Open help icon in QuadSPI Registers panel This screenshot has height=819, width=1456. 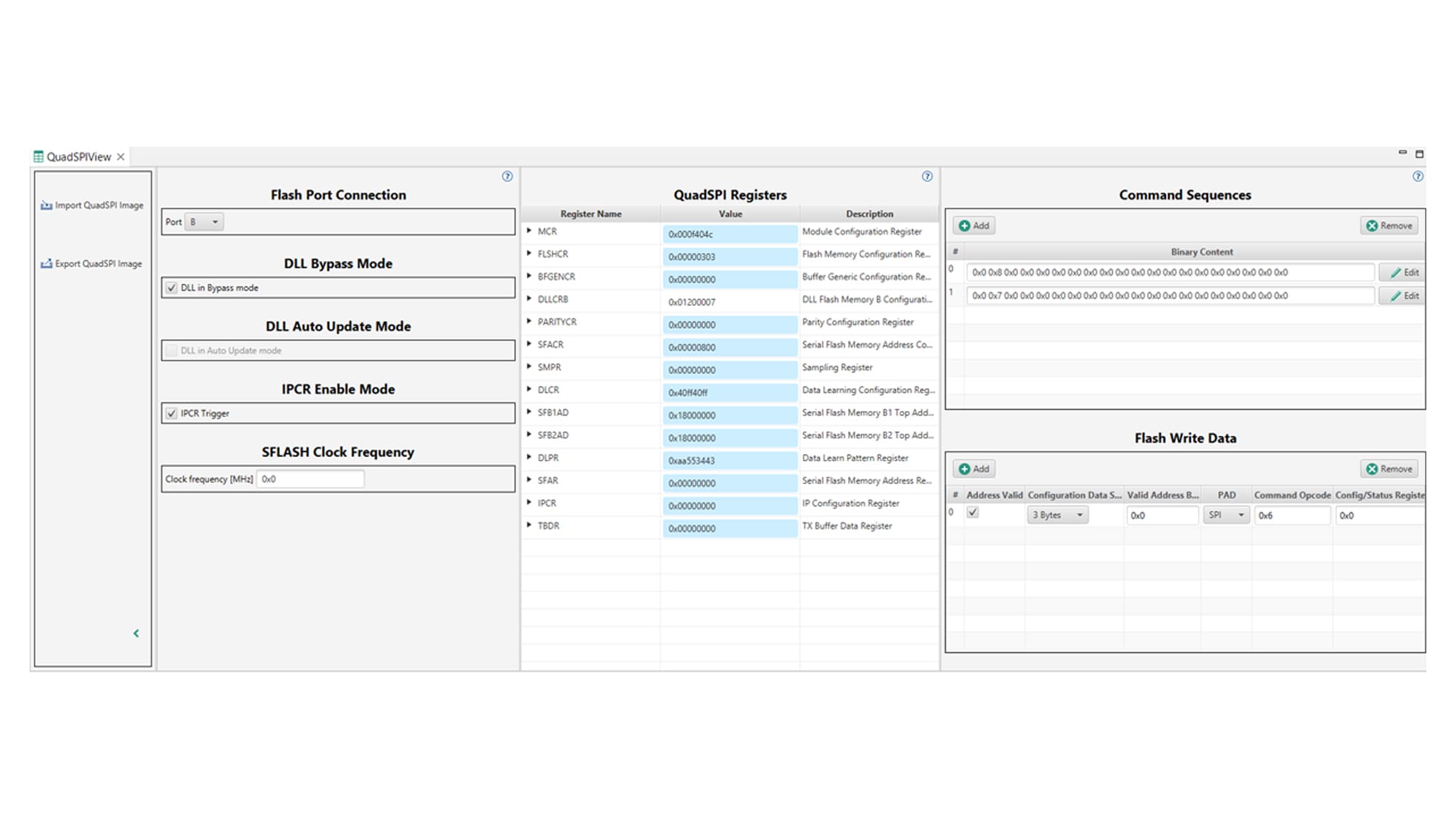coord(927,176)
